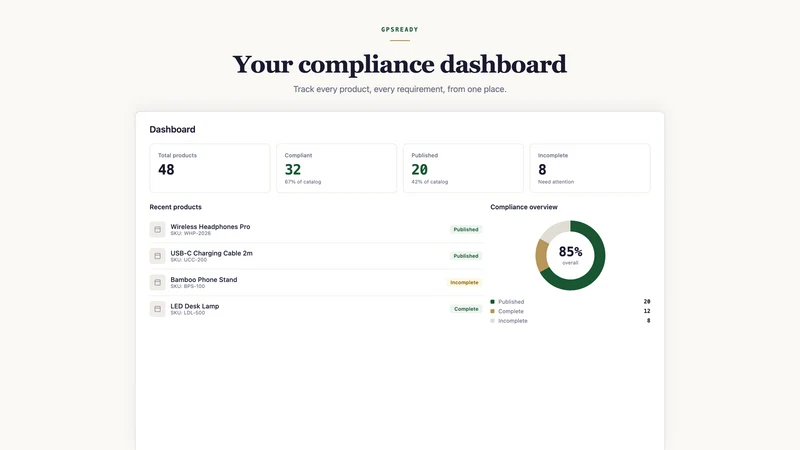Click the SKU: WHP-2026 text
The image size is (800, 450).
click(x=190, y=234)
